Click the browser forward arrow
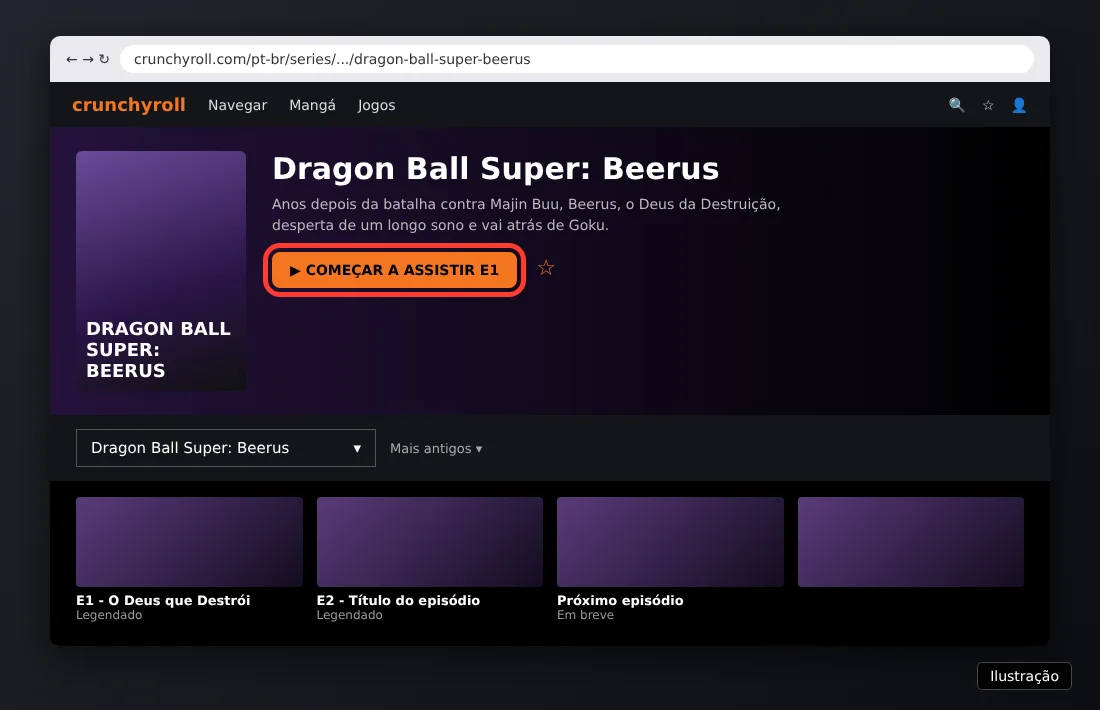Viewport: 1100px width, 710px height. point(88,60)
